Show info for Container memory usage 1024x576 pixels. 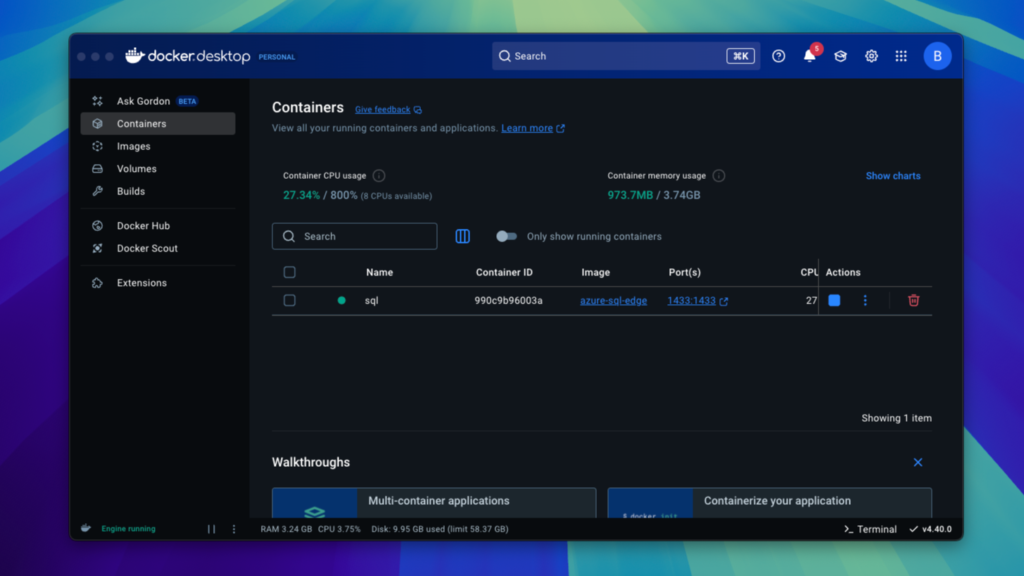pyautogui.click(x=718, y=176)
